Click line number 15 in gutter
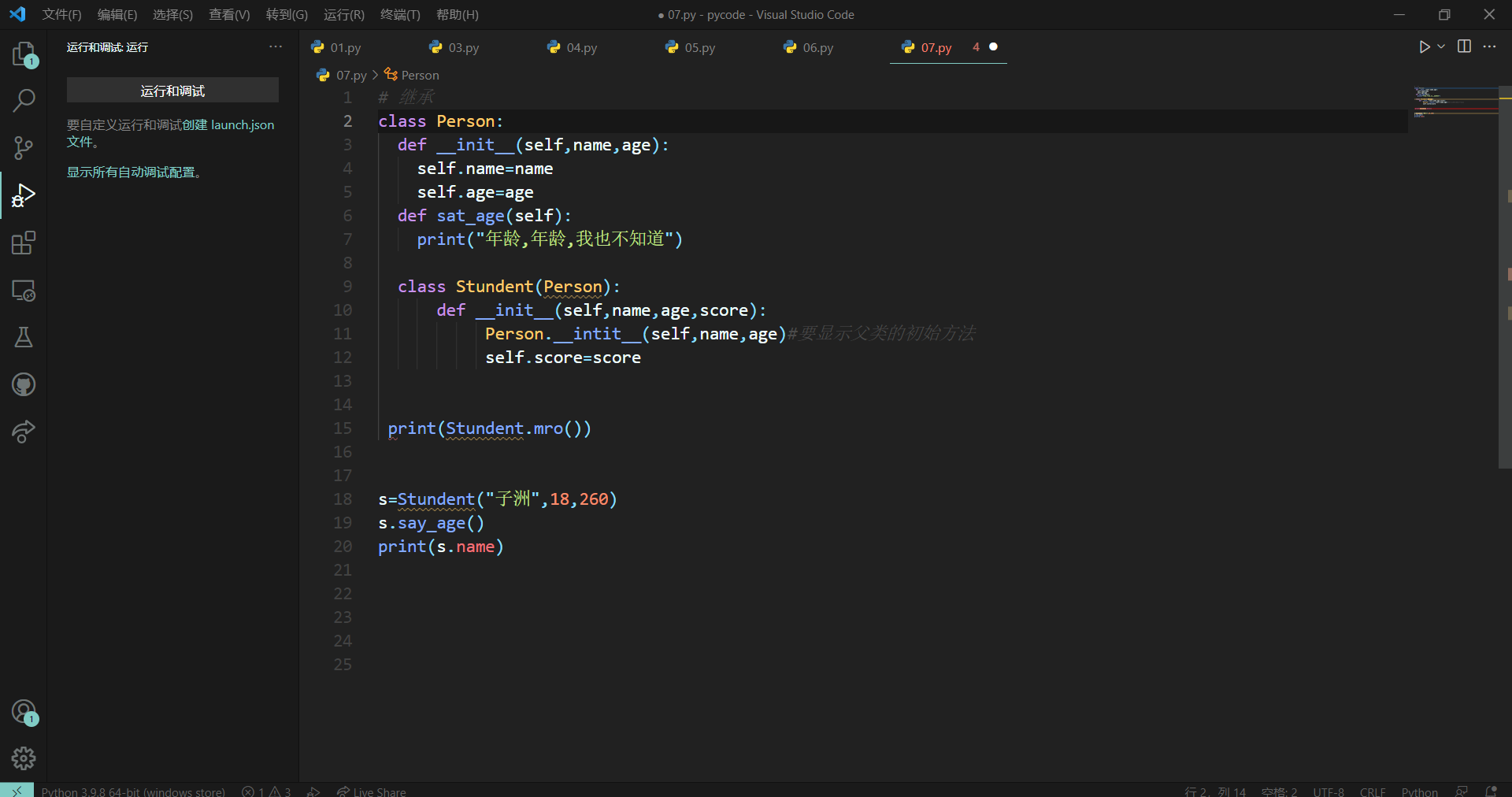1512x797 pixels. [x=343, y=428]
